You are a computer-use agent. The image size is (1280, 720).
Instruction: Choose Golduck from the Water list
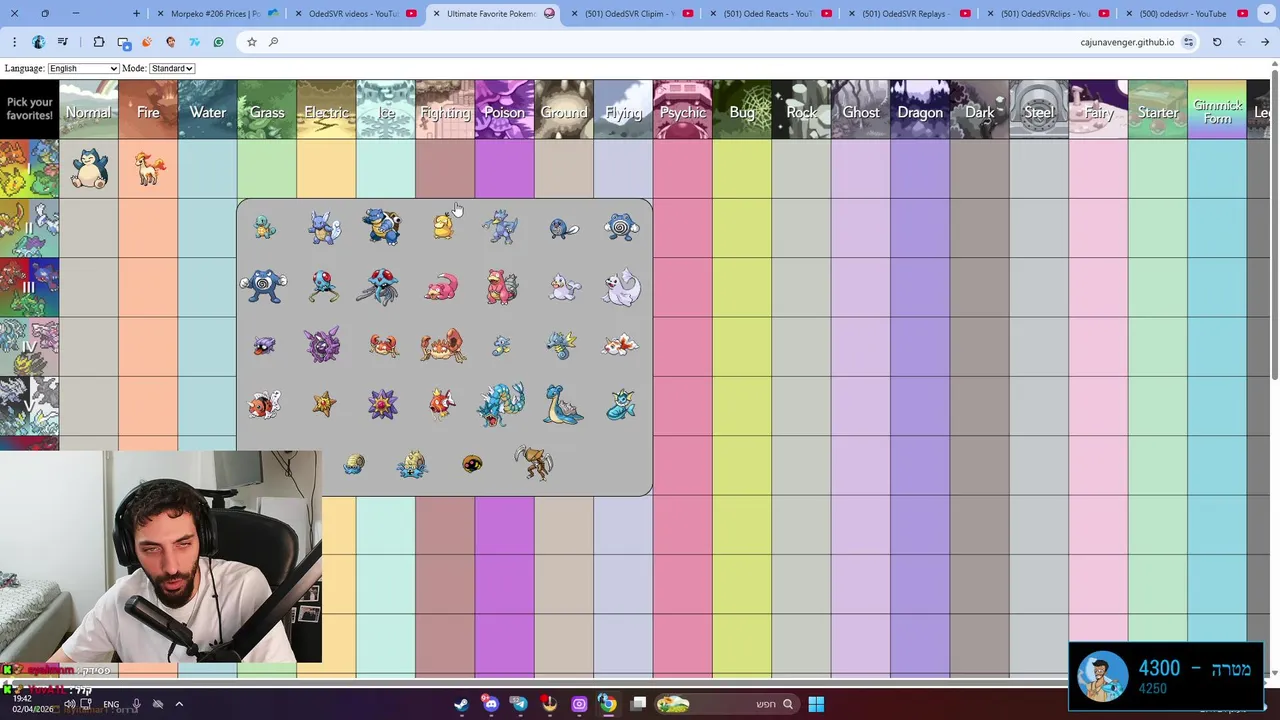tap(501, 227)
